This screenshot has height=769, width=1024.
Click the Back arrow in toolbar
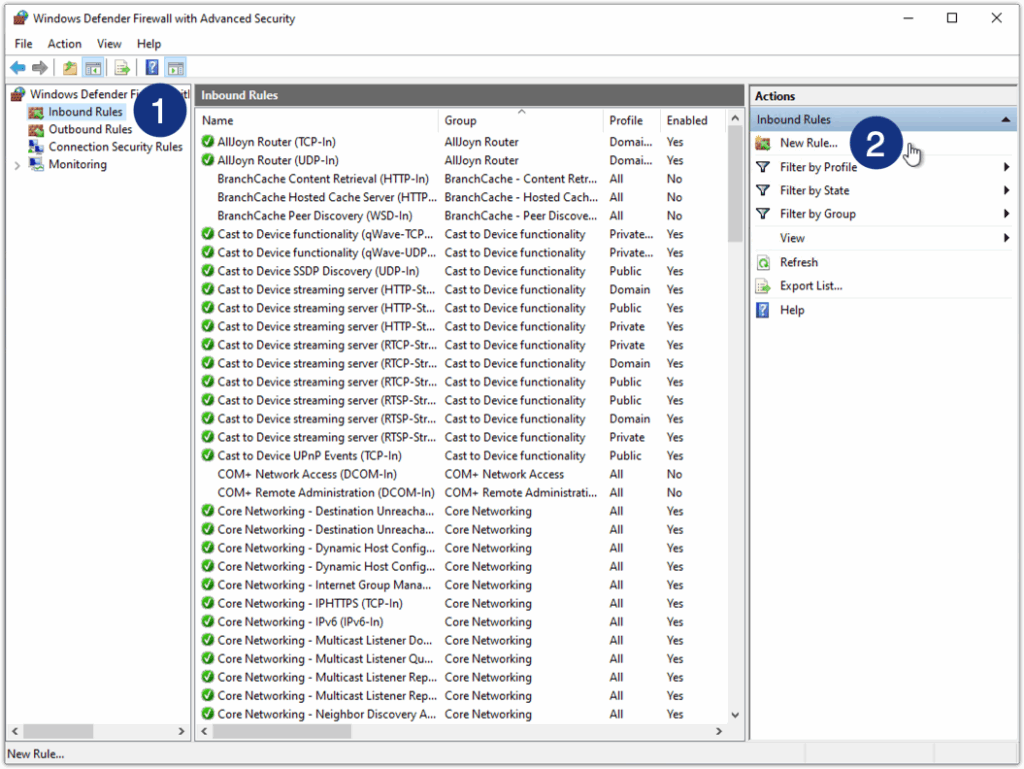[17, 68]
